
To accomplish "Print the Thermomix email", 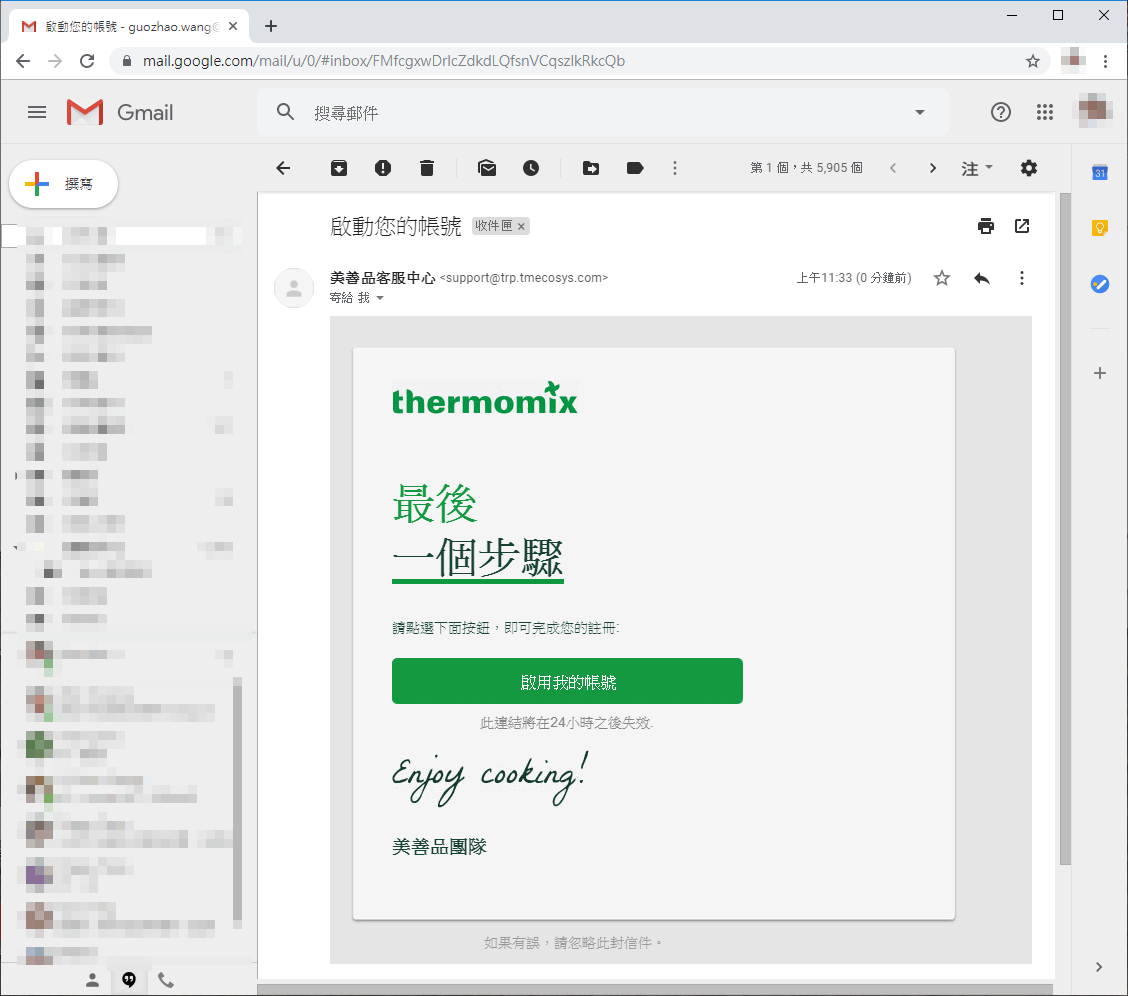I will pos(986,226).
